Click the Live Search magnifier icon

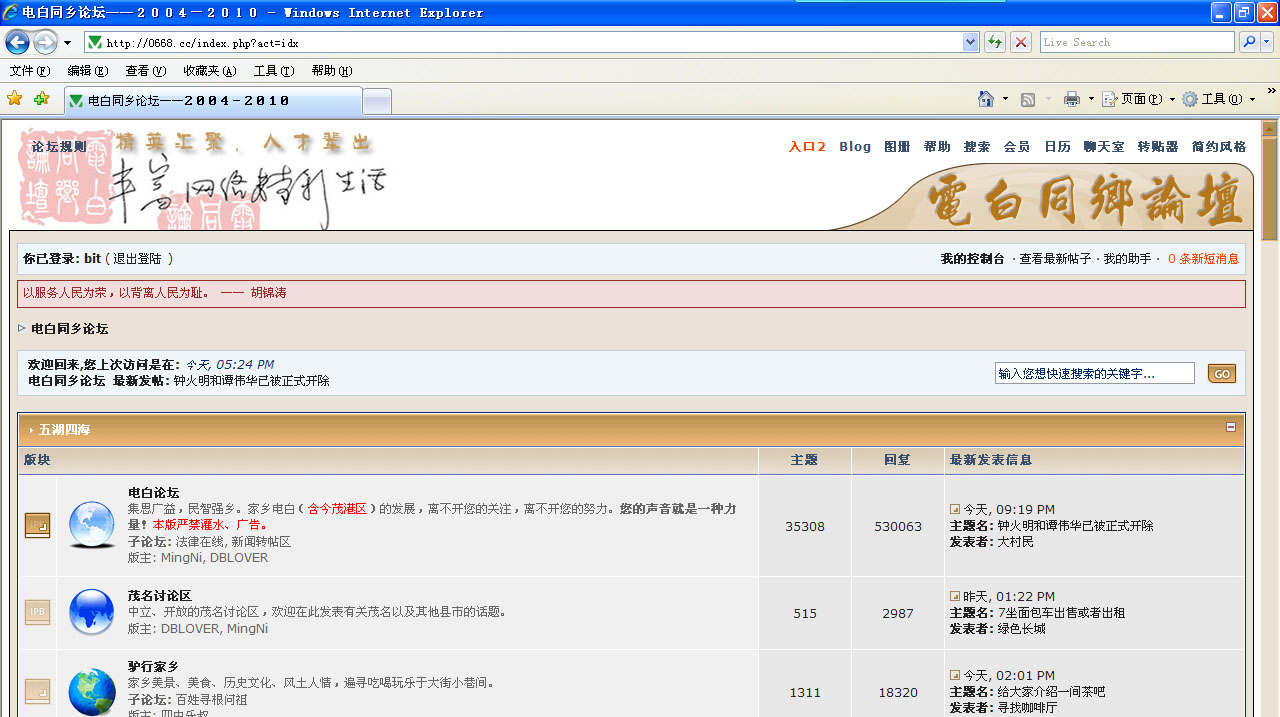(1249, 42)
